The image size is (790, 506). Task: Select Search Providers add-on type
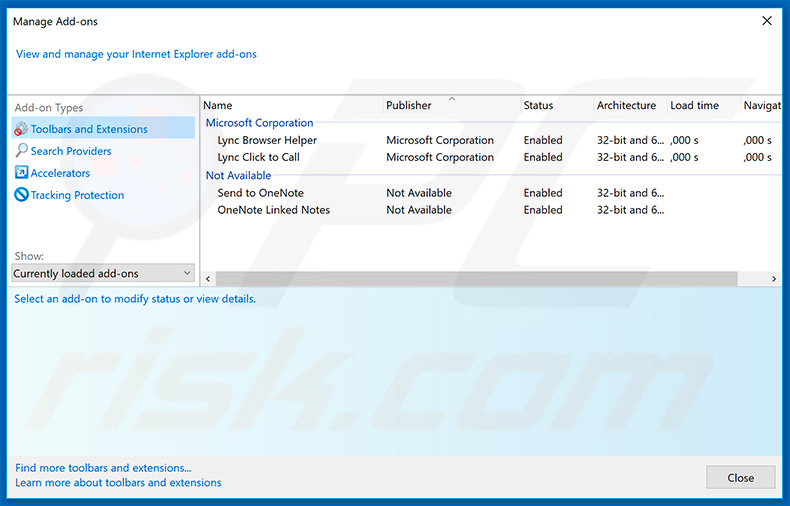tap(71, 151)
